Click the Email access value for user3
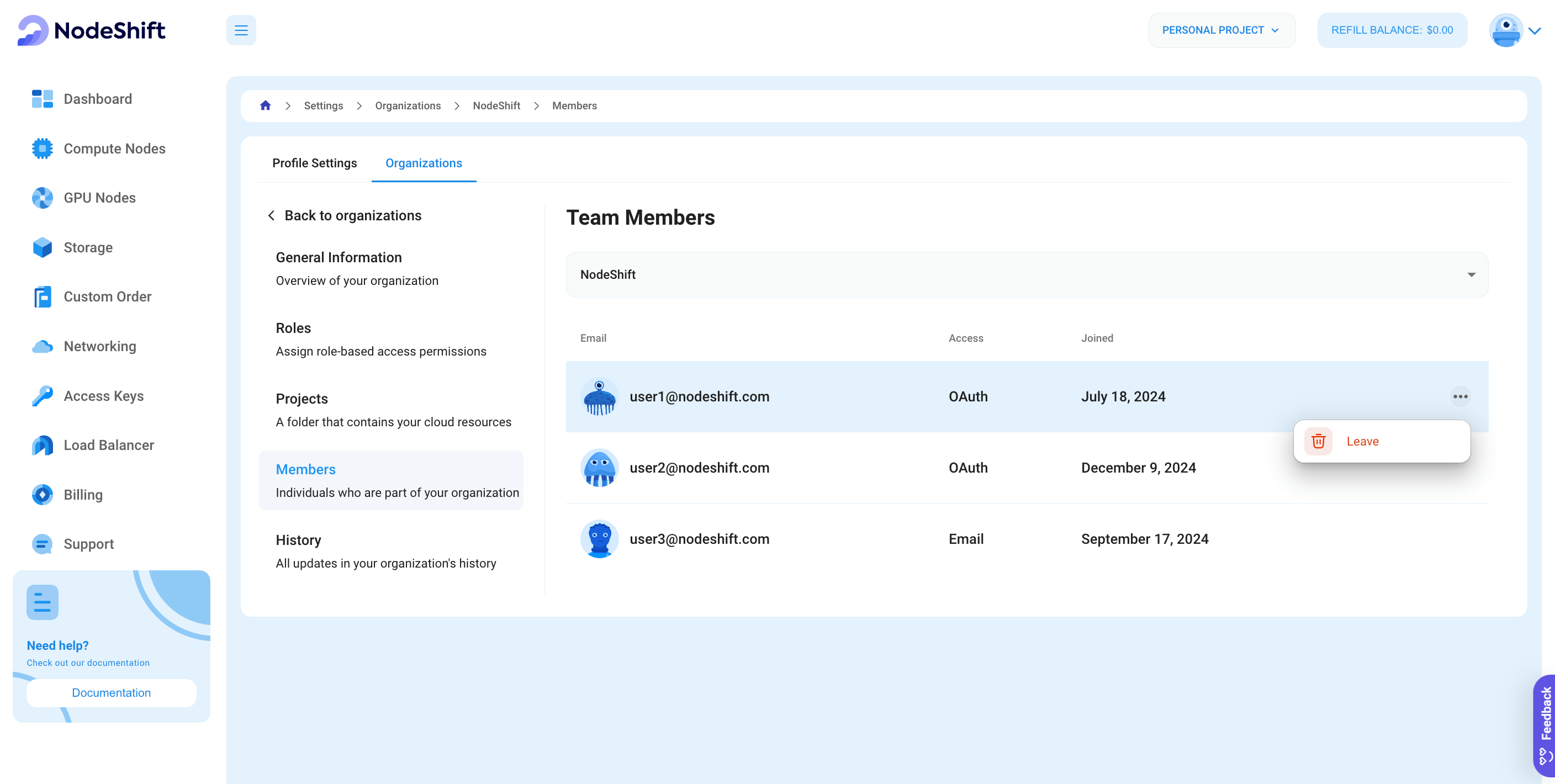This screenshot has width=1555, height=784. point(966,539)
